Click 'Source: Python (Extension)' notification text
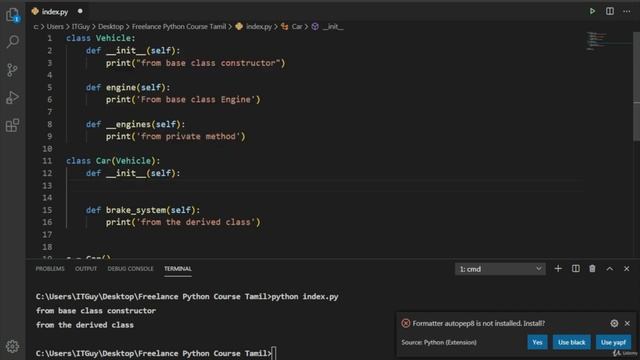640x360 pixels. point(439,342)
